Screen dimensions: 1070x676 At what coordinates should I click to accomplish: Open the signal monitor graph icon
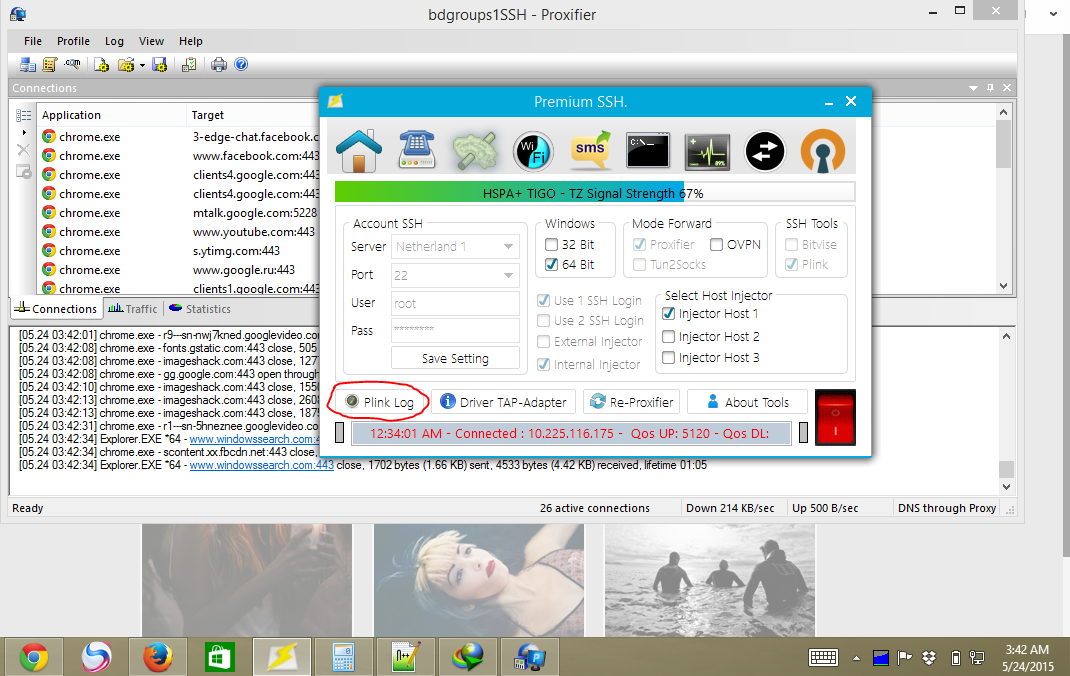point(707,151)
